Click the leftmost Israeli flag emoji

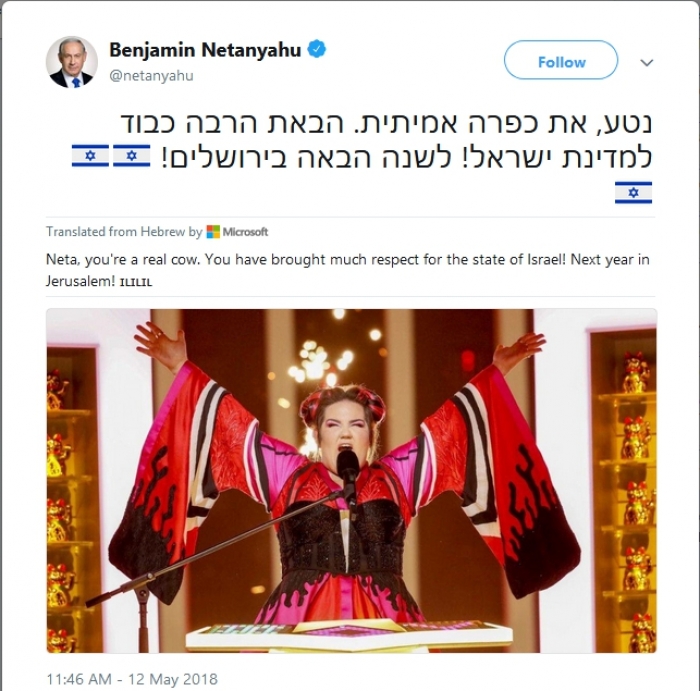click(x=90, y=156)
